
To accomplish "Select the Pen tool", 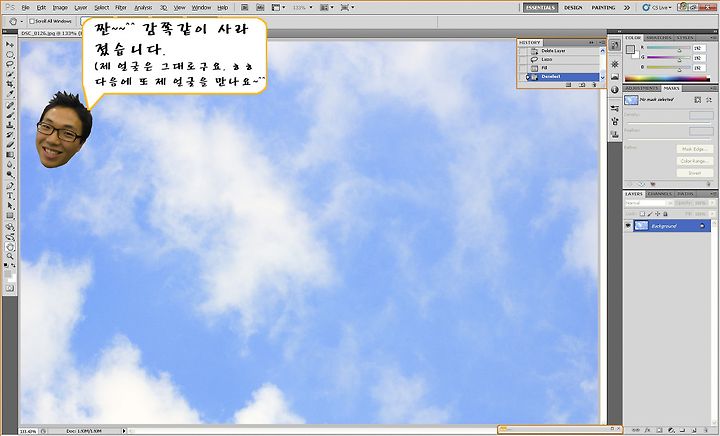I will click(10, 186).
